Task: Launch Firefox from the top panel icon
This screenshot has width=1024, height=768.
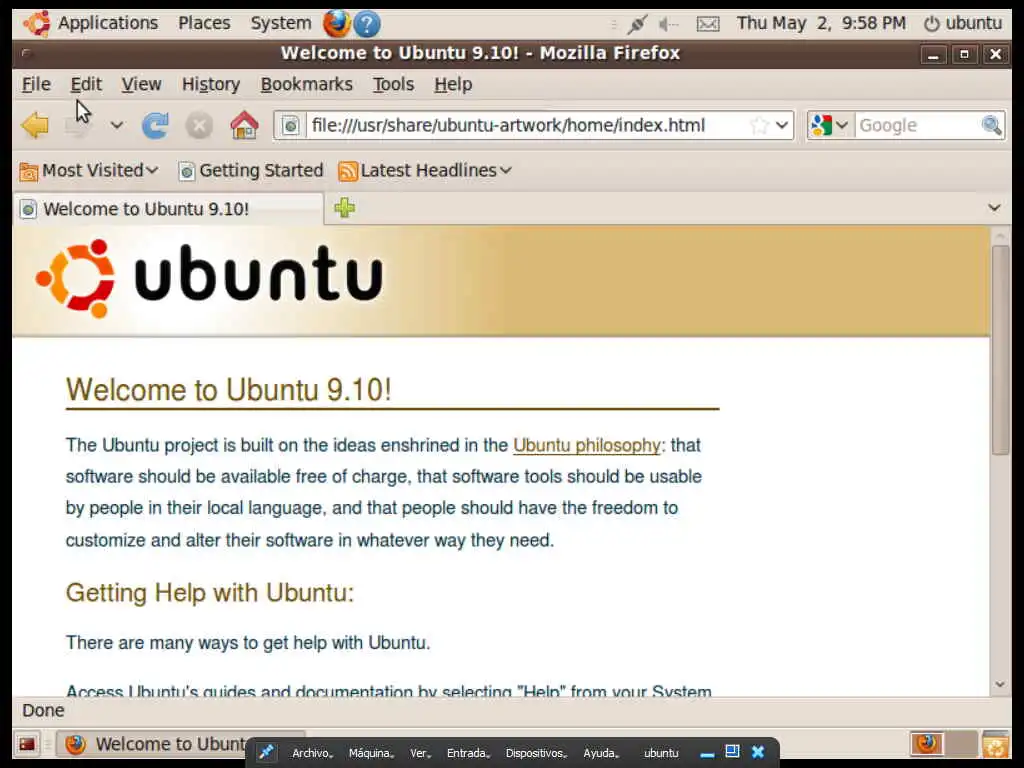Action: point(336,24)
